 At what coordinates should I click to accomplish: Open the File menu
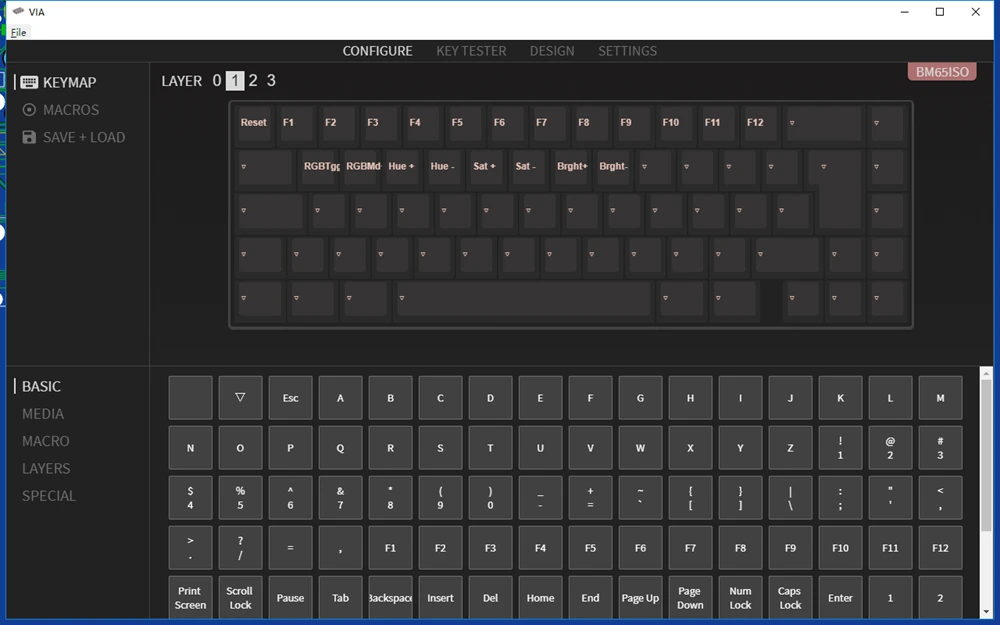pyautogui.click(x=18, y=32)
